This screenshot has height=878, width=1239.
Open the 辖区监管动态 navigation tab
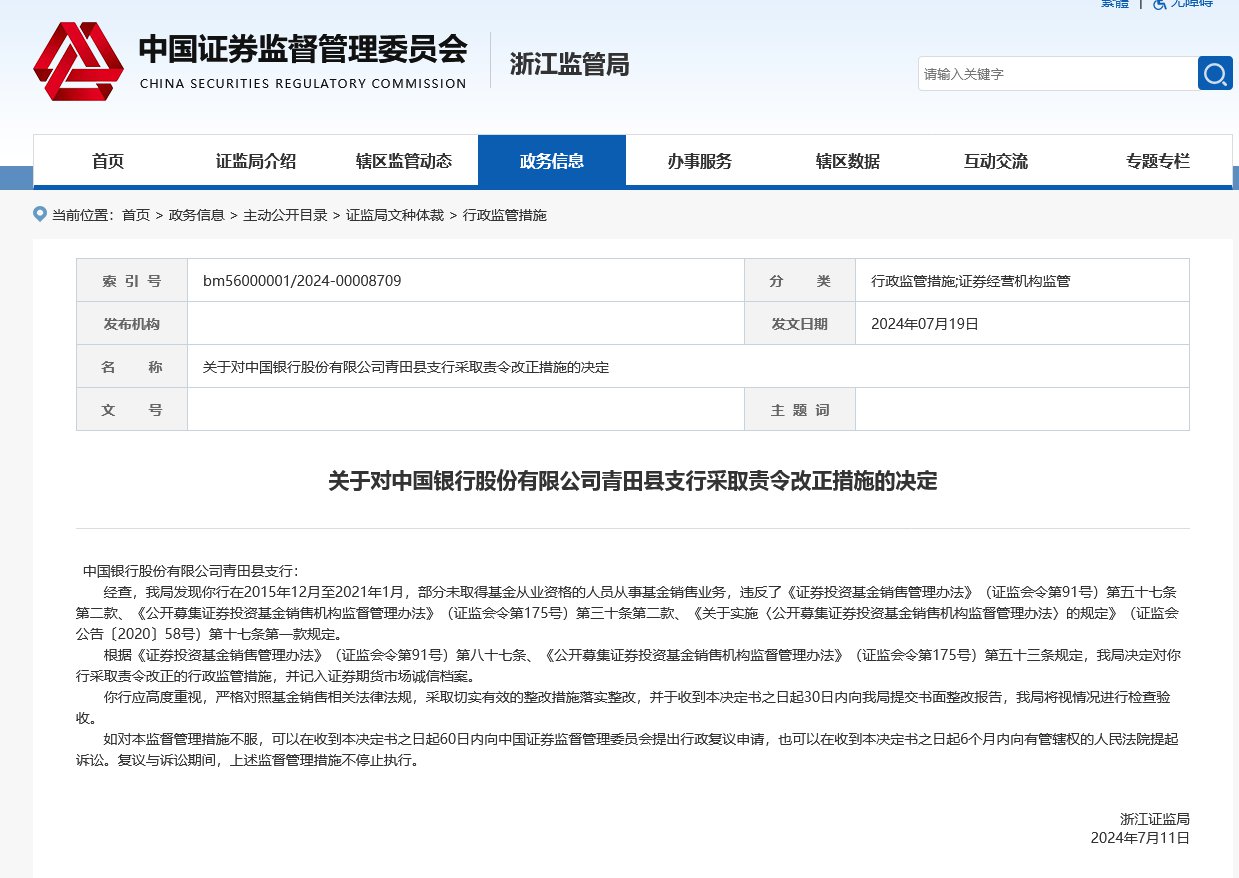pyautogui.click(x=404, y=161)
